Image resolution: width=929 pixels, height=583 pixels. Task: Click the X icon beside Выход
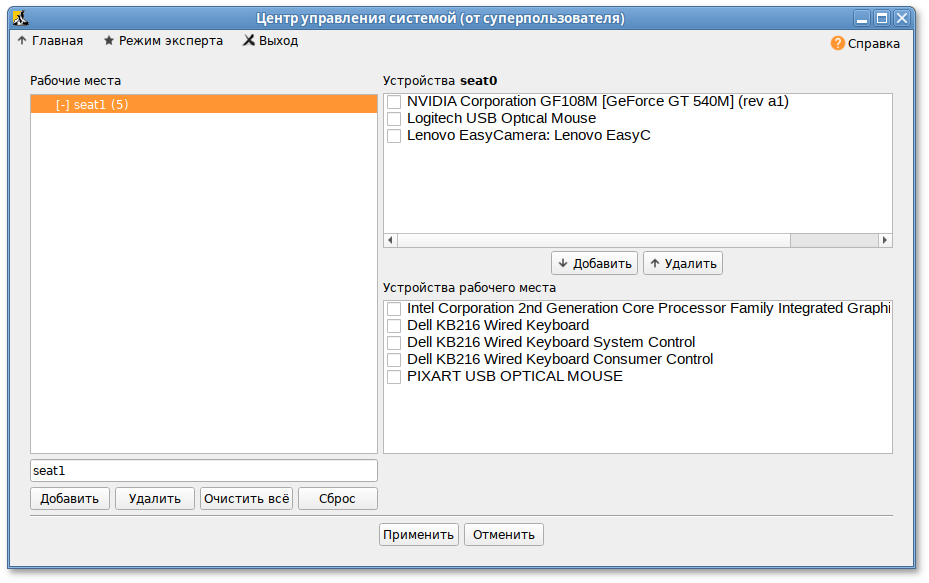pyautogui.click(x=249, y=41)
